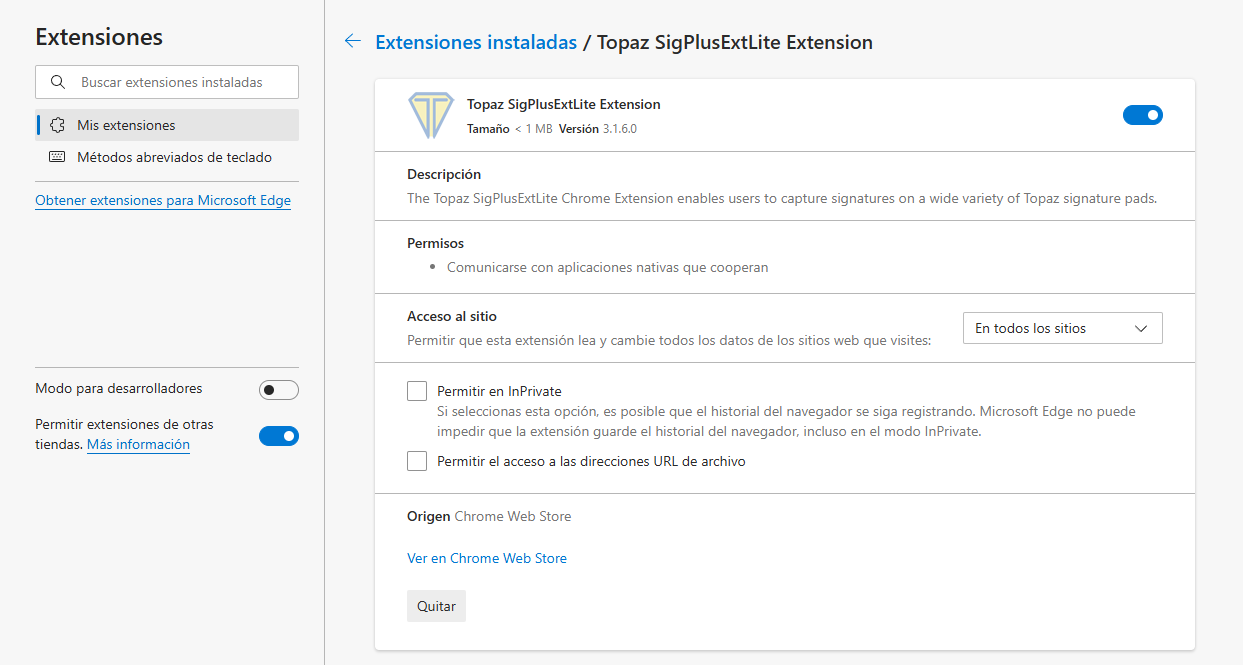Screen dimensions: 1243x665
Task: Click the keyboard icon beside Métodos abreviados
Action: click(57, 157)
